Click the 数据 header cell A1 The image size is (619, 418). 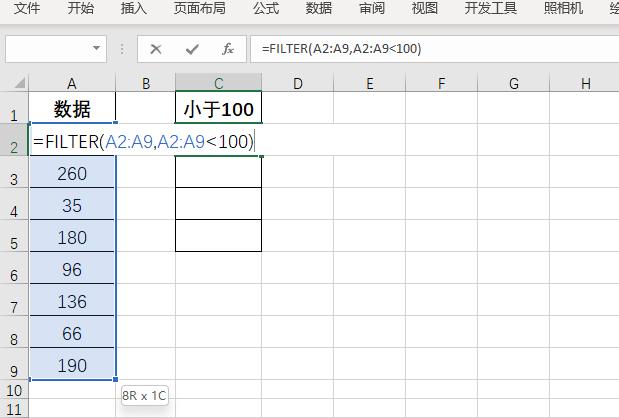[72, 108]
